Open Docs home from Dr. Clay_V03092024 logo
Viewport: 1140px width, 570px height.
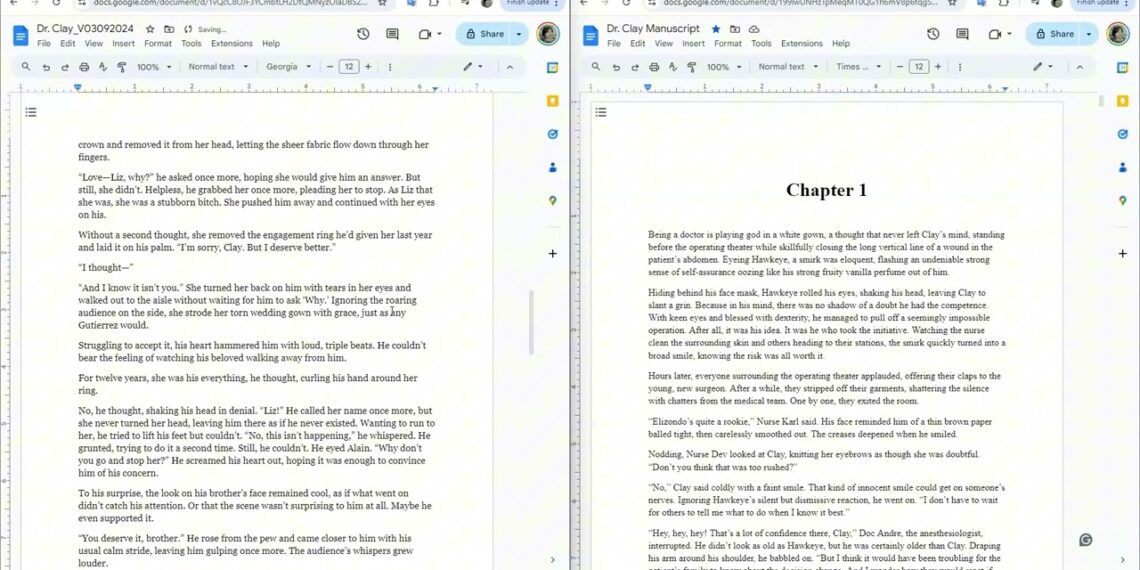click(21, 35)
